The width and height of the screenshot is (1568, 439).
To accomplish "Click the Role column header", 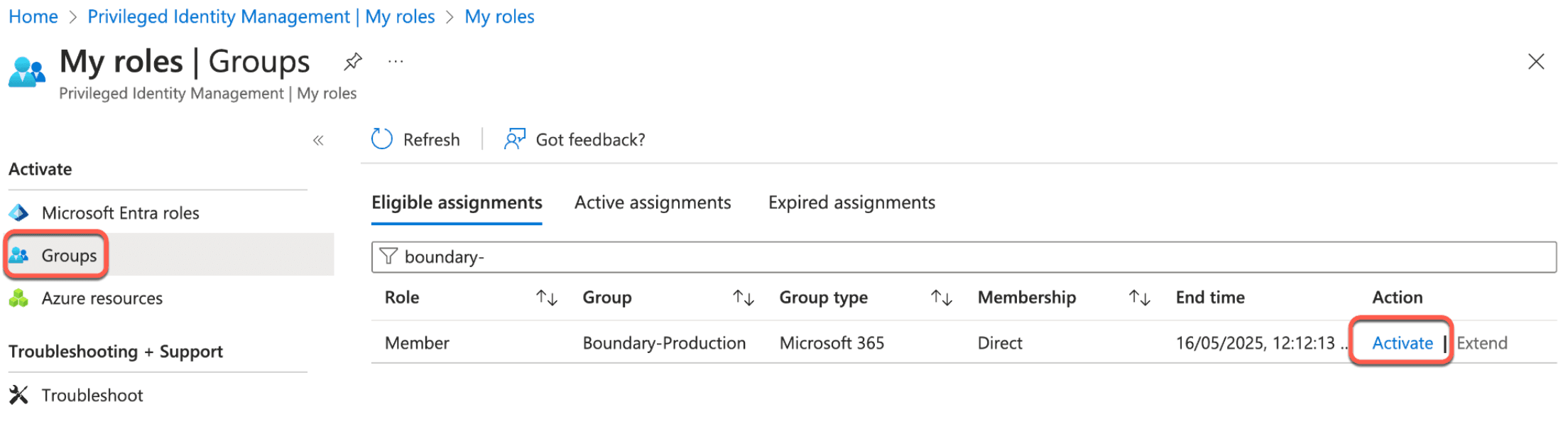I will 402,298.
